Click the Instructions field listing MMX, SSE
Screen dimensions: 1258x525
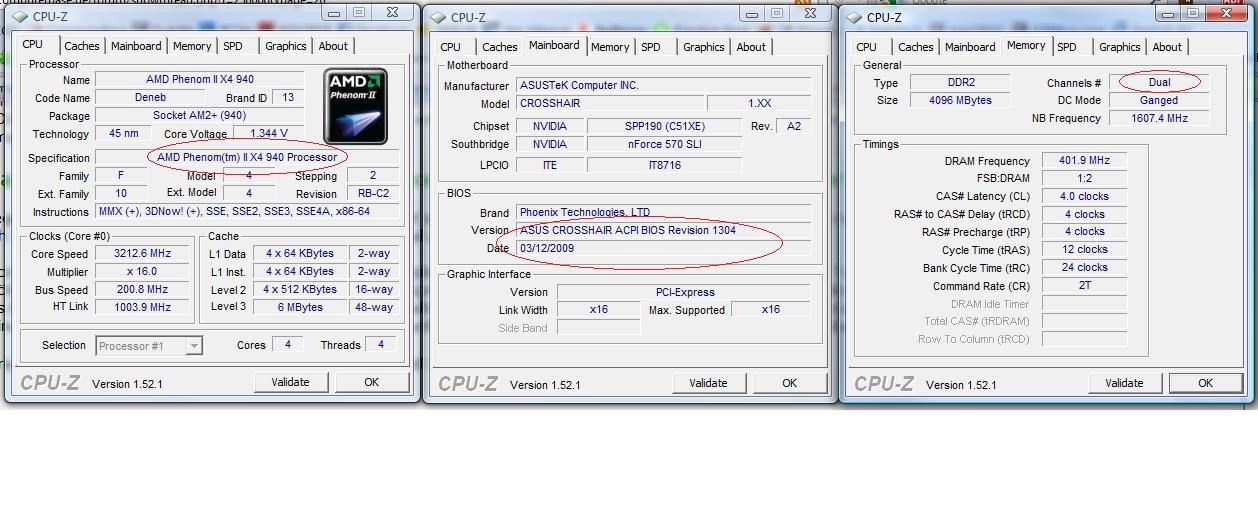pyautogui.click(x=247, y=212)
